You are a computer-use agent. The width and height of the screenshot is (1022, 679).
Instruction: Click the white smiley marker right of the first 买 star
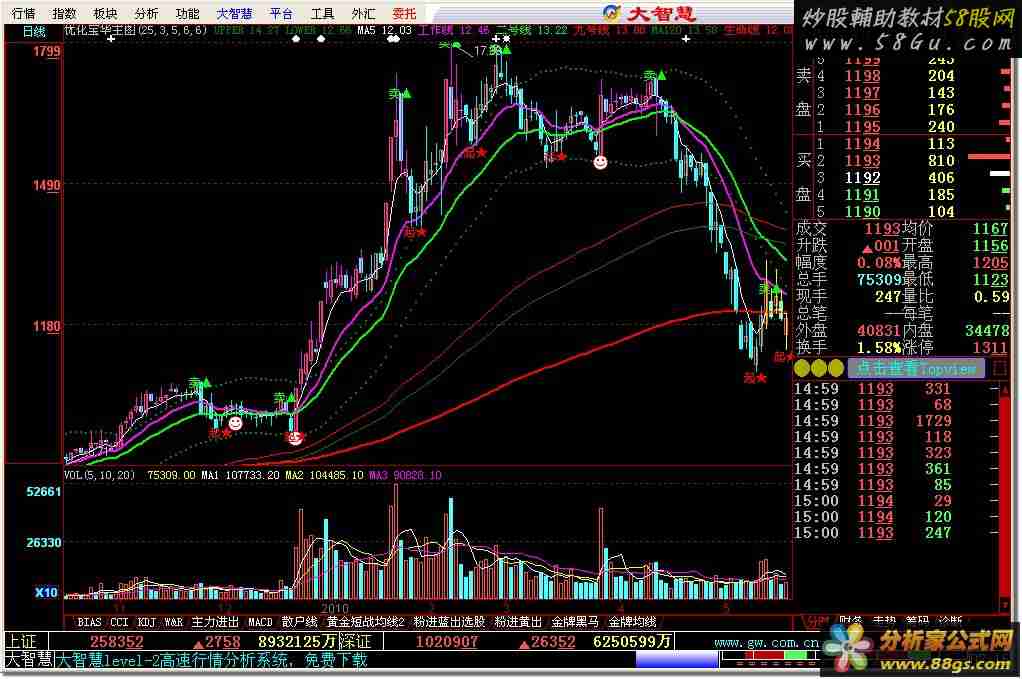tap(235, 424)
